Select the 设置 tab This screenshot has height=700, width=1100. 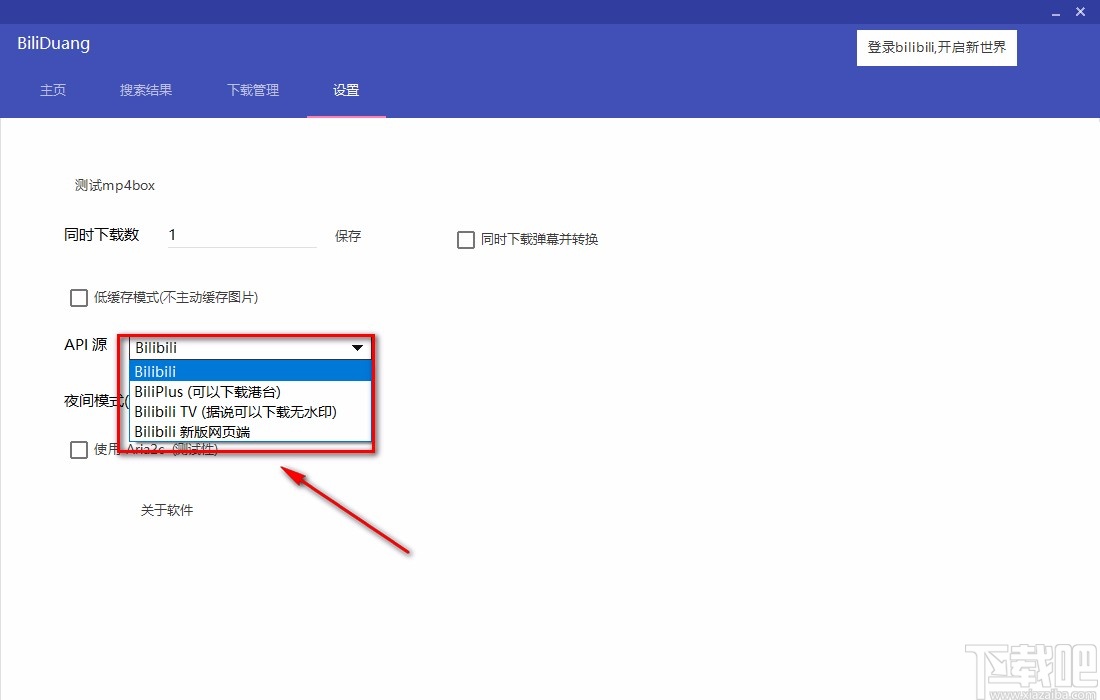(345, 90)
